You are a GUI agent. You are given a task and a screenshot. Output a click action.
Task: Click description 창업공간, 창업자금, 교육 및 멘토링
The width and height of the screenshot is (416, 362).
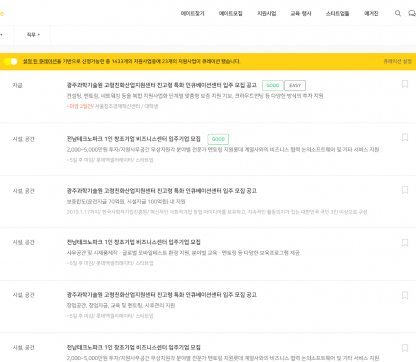click(x=121, y=305)
